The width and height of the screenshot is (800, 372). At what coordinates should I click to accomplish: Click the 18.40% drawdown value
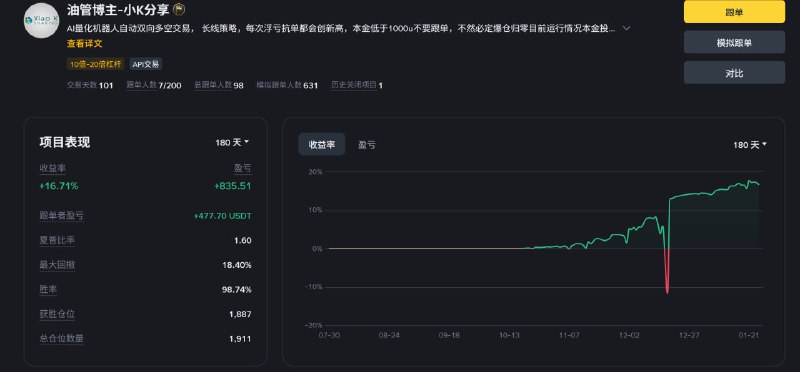tap(237, 265)
